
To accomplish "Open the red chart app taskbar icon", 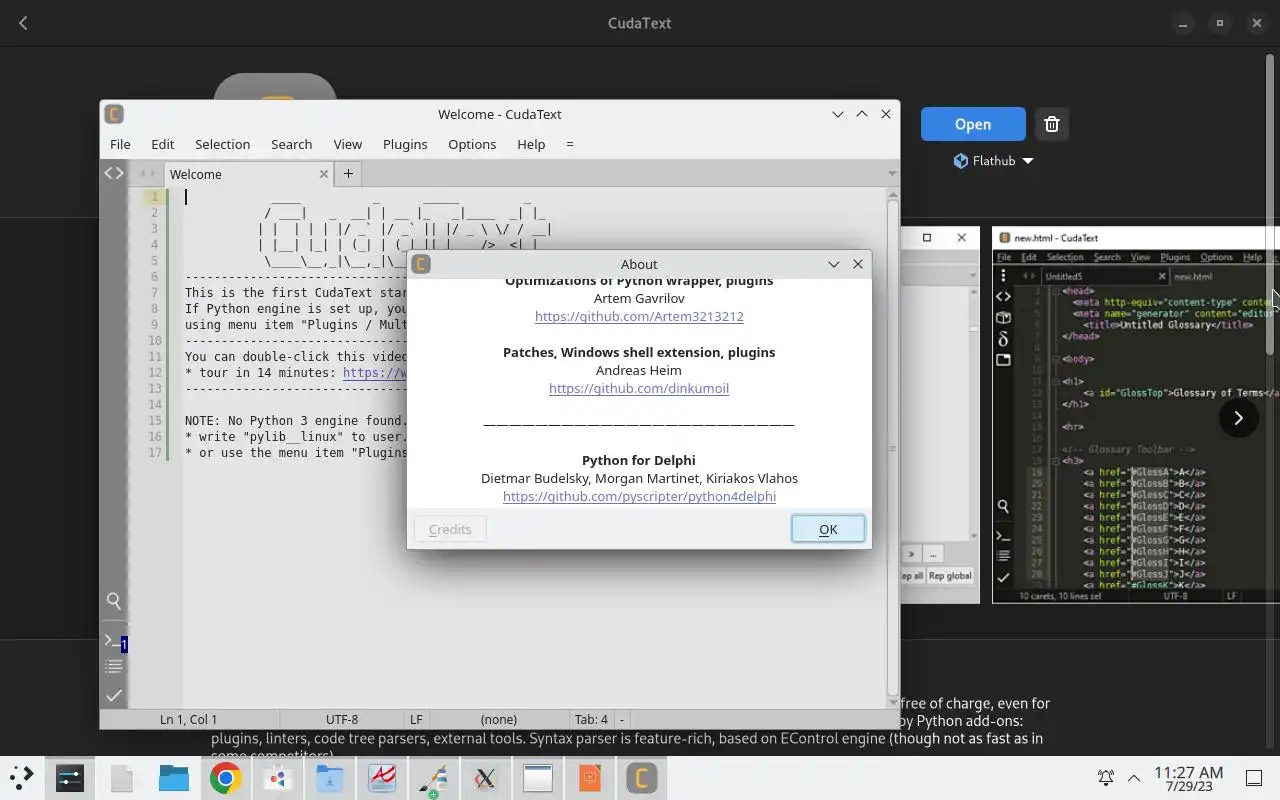I will [382, 778].
